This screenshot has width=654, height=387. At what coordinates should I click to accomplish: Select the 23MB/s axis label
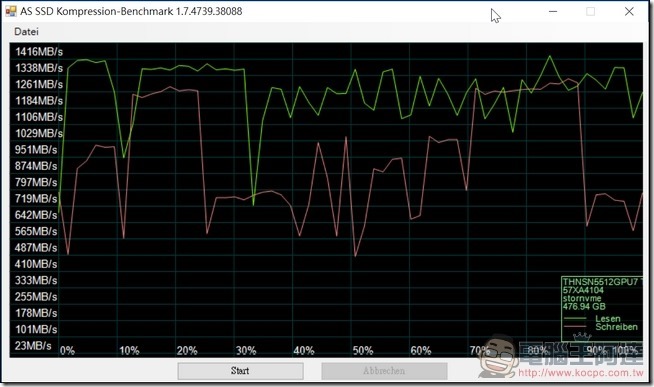(33, 346)
